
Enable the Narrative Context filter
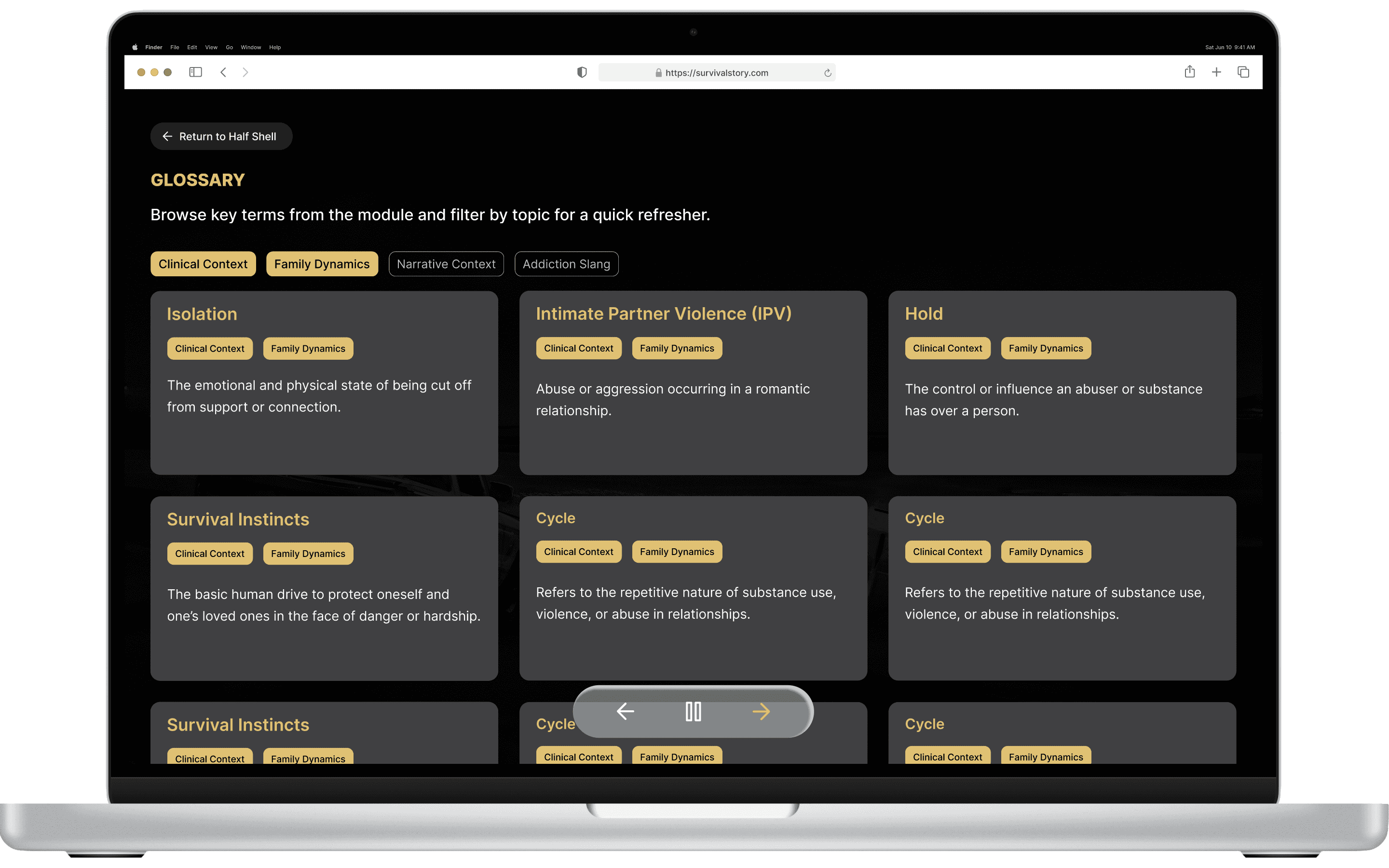point(446,264)
